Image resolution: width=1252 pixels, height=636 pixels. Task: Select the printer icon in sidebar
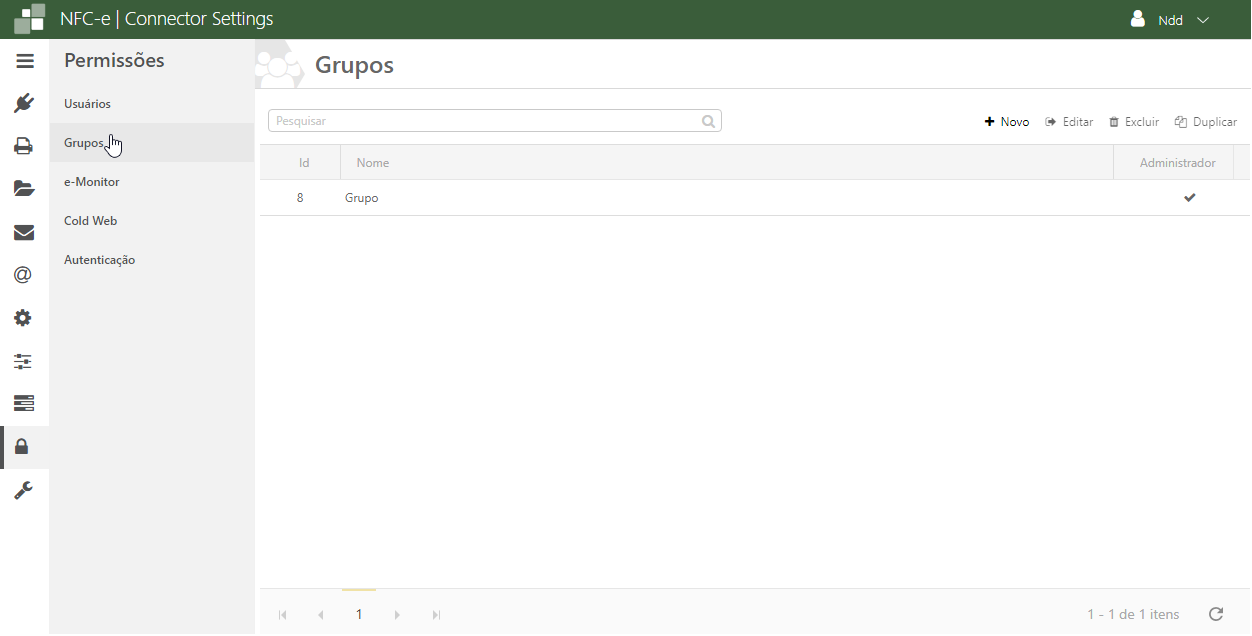click(x=24, y=146)
